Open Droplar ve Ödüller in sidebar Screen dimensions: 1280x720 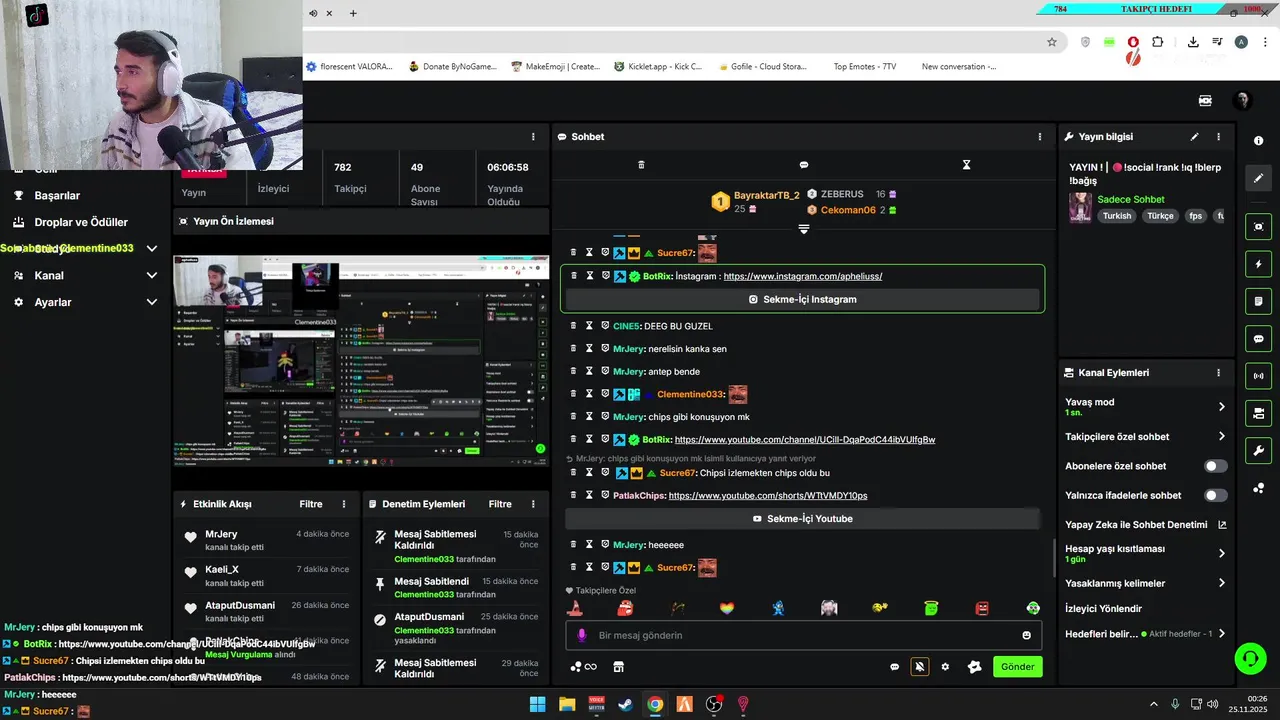click(x=81, y=222)
